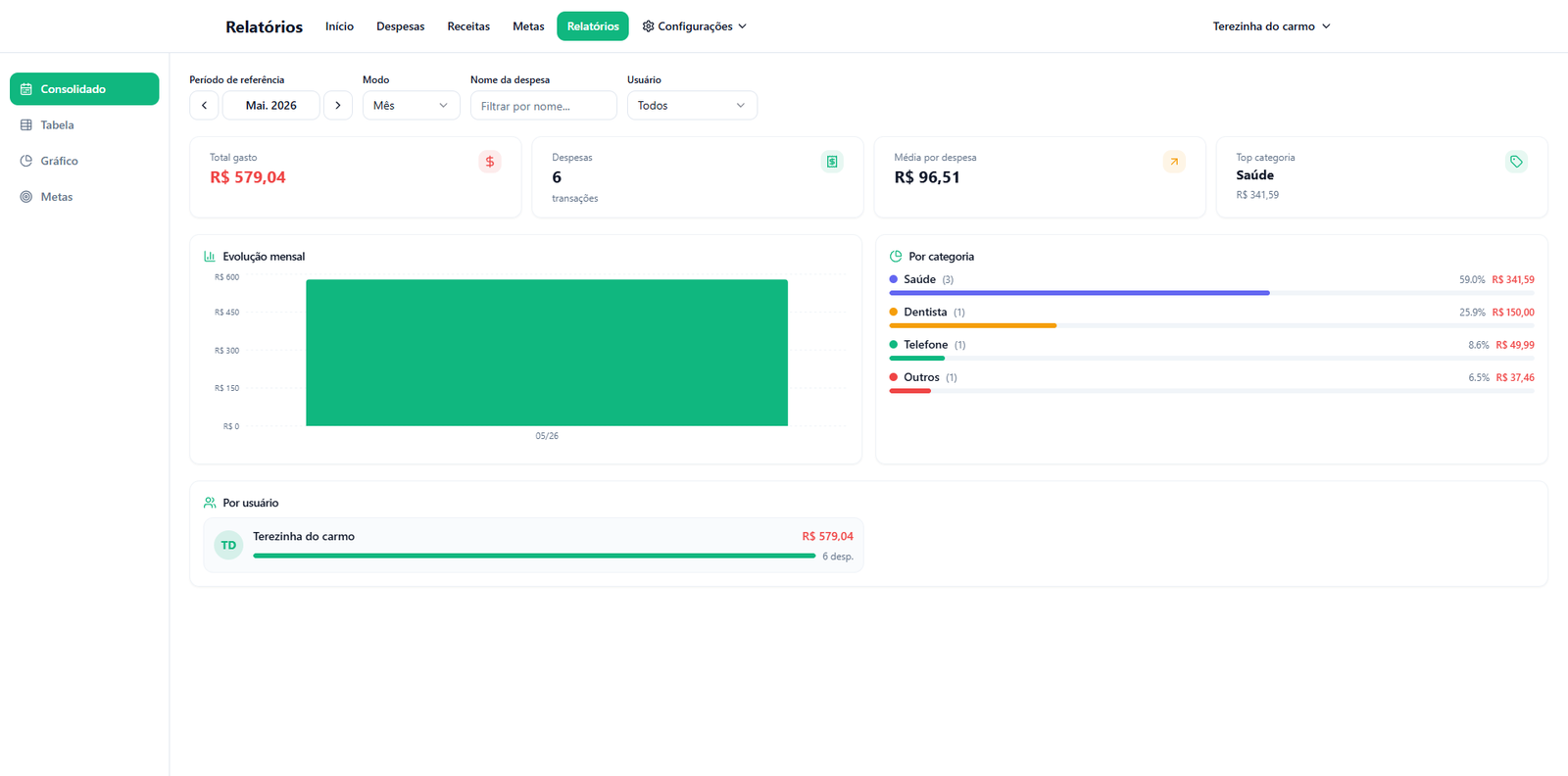The image size is (1568, 776).
Task: Select Tabela in the sidebar
Action: (x=84, y=125)
